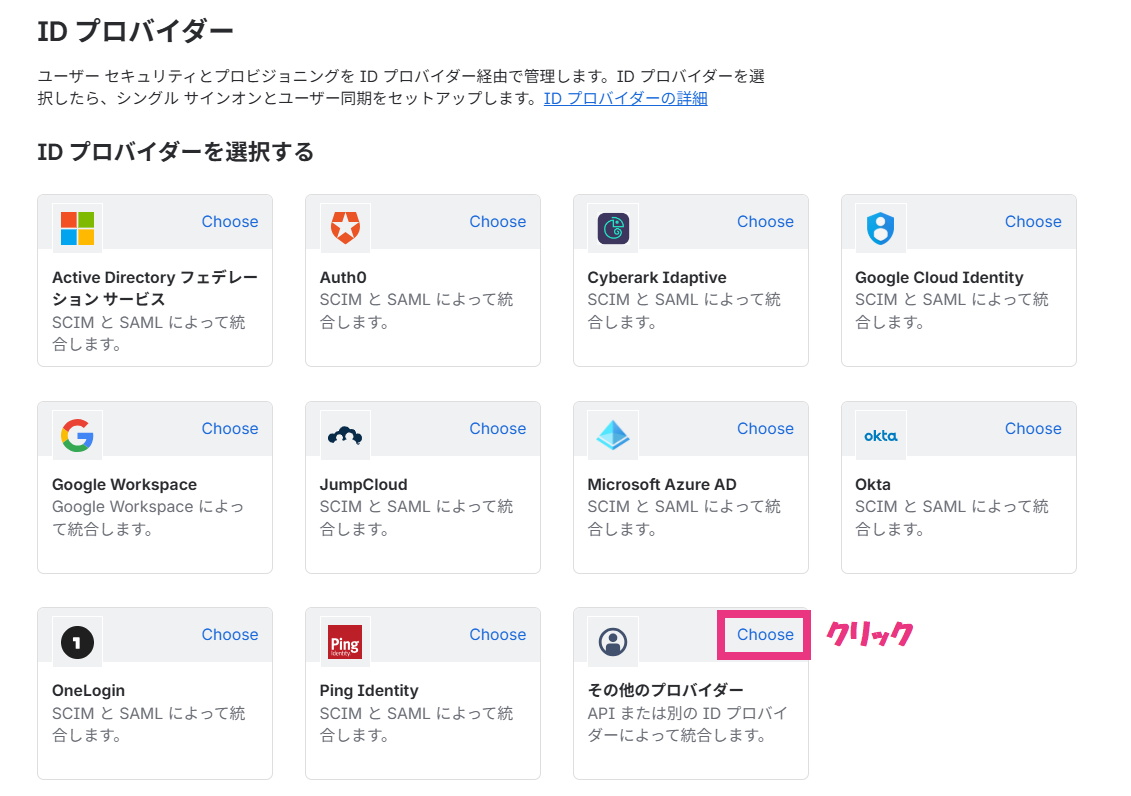Choose その他のプロバイダー option
This screenshot has width=1131, height=796.
tap(765, 634)
